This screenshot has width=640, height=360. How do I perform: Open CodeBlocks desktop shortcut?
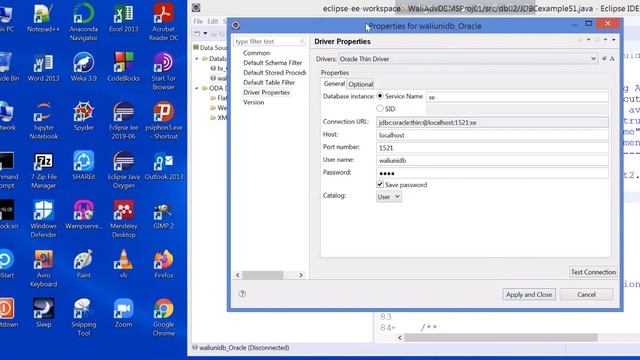tap(123, 67)
